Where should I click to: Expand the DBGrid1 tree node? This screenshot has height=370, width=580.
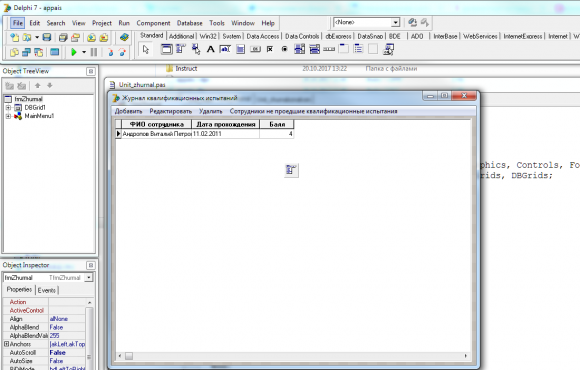click(x=8, y=108)
